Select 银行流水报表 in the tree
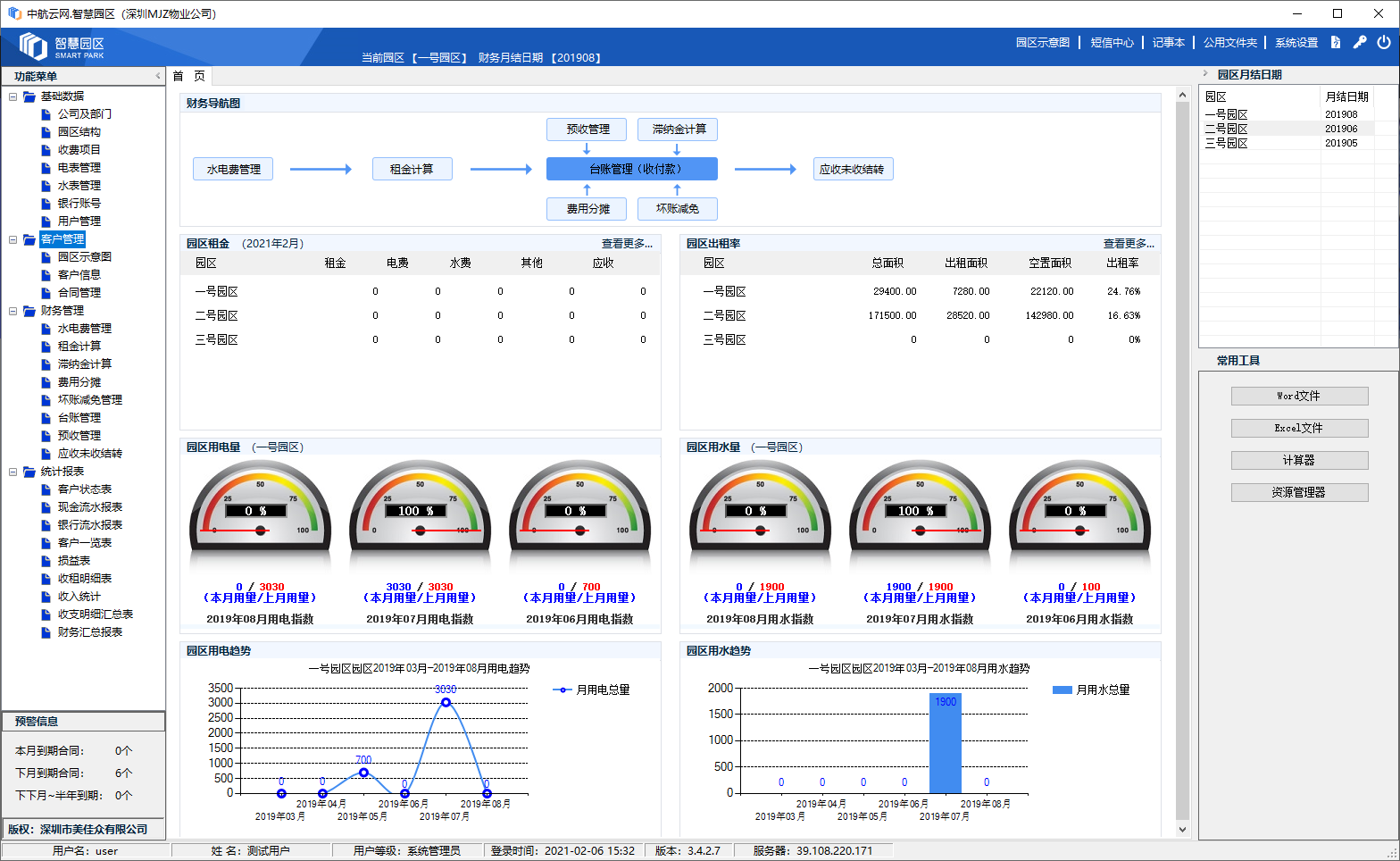Image resolution: width=1400 pixels, height=861 pixels. [89, 525]
